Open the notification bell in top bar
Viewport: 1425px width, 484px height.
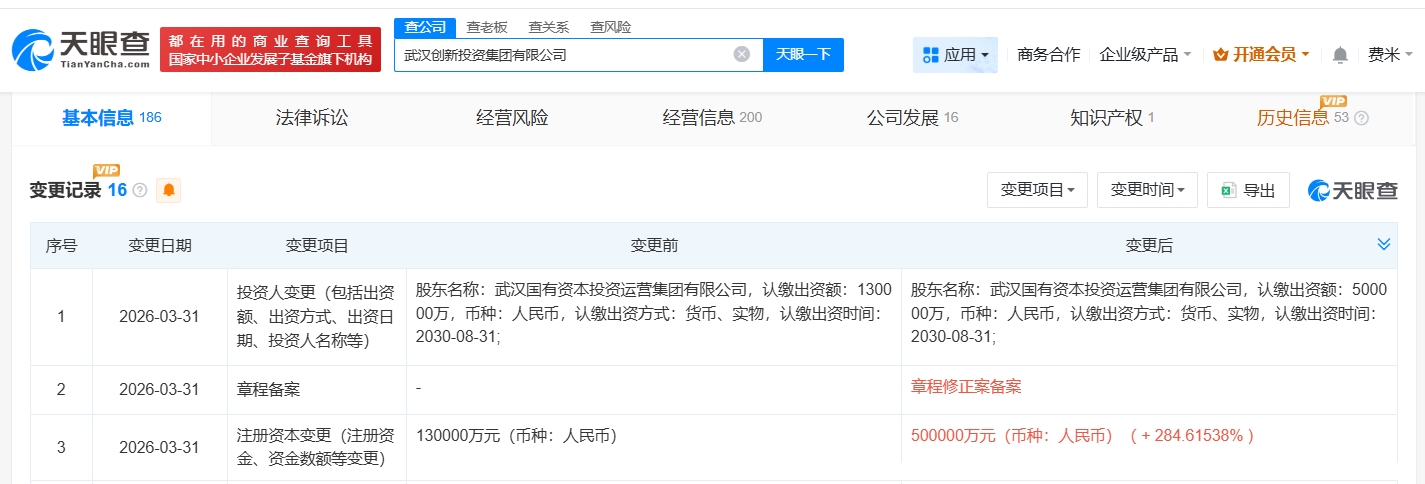[x=1340, y=55]
